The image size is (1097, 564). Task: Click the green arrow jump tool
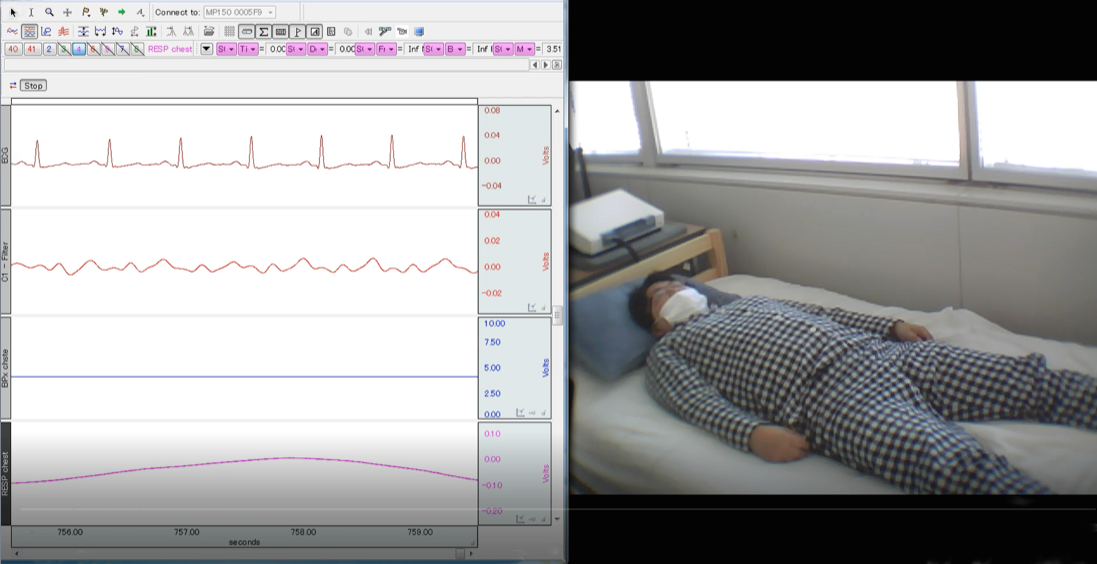[122, 12]
